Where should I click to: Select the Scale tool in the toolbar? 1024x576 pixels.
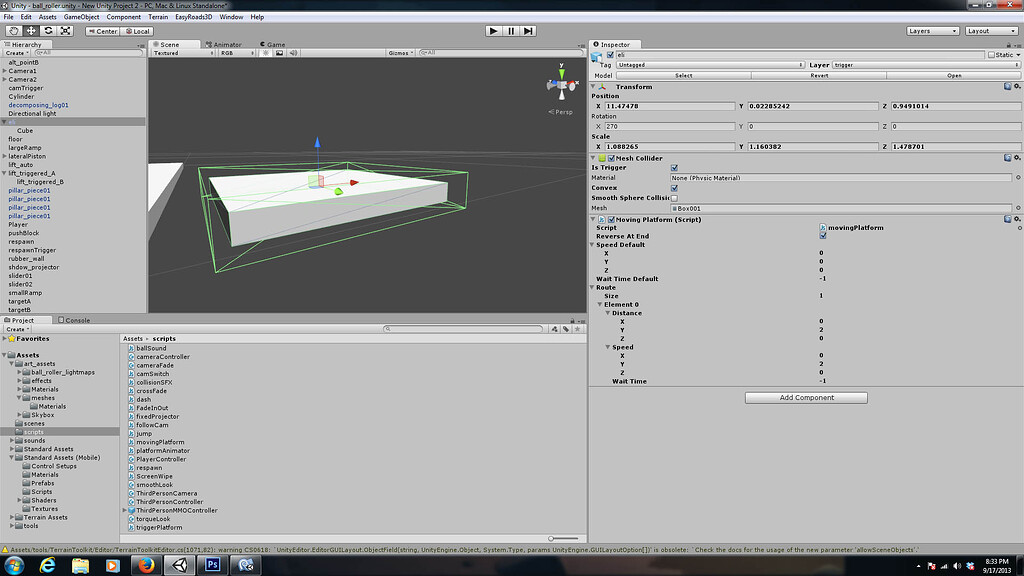pos(64,31)
